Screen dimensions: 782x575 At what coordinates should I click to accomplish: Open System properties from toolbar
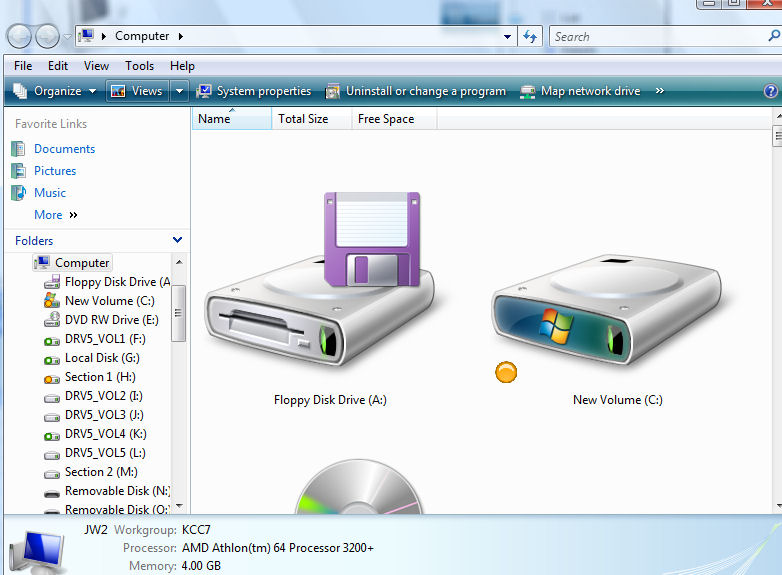pos(253,91)
